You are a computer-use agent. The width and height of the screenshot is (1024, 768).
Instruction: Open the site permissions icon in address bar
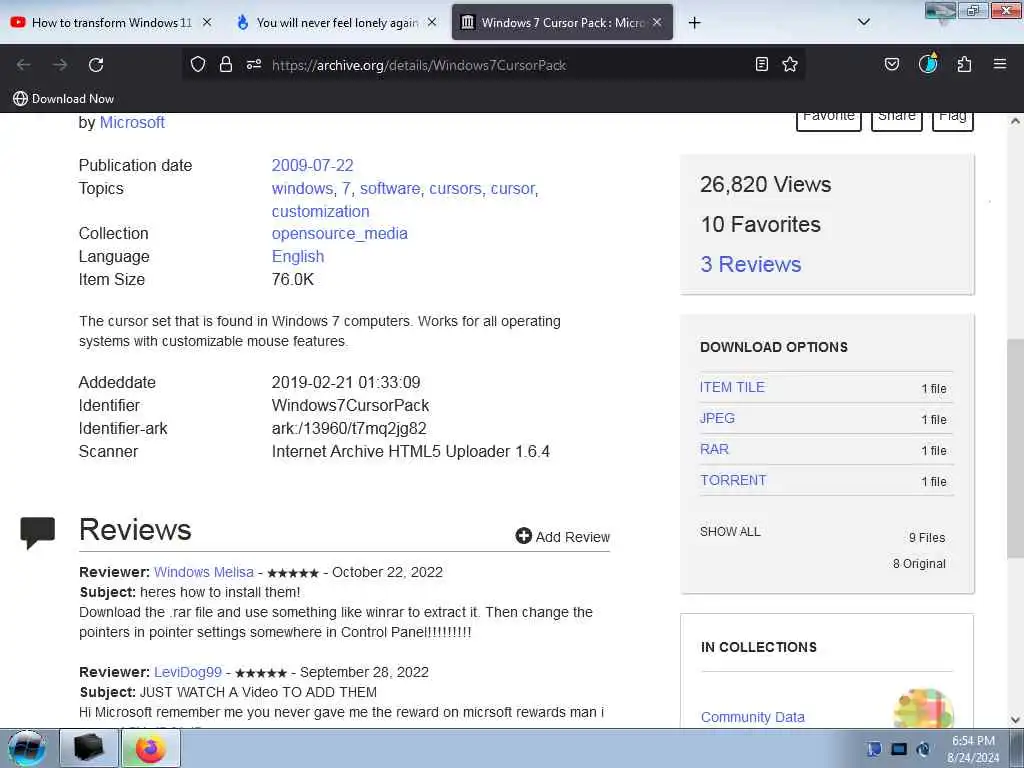[x=254, y=64]
